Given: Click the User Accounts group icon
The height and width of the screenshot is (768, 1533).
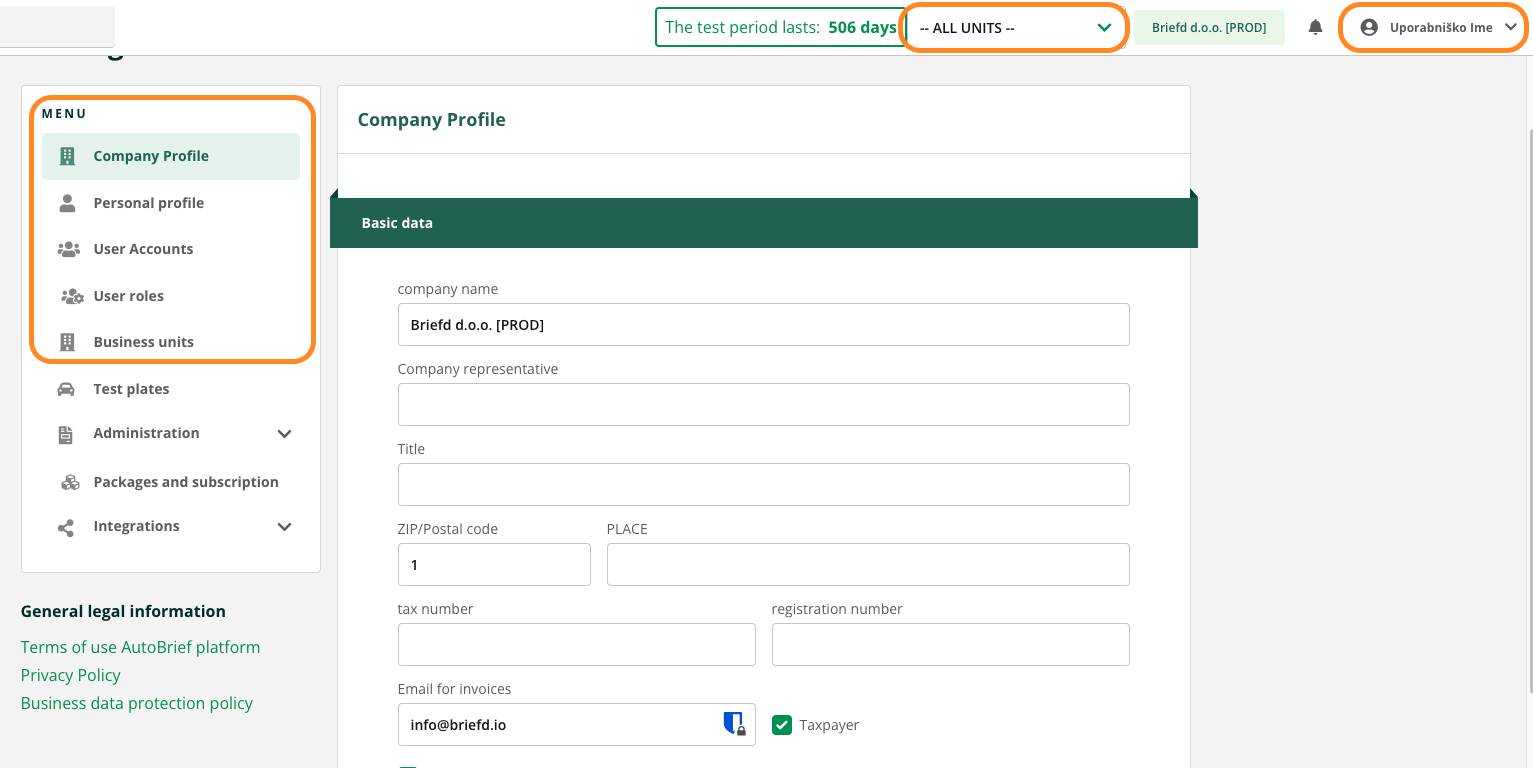Looking at the screenshot, I should tap(68, 249).
